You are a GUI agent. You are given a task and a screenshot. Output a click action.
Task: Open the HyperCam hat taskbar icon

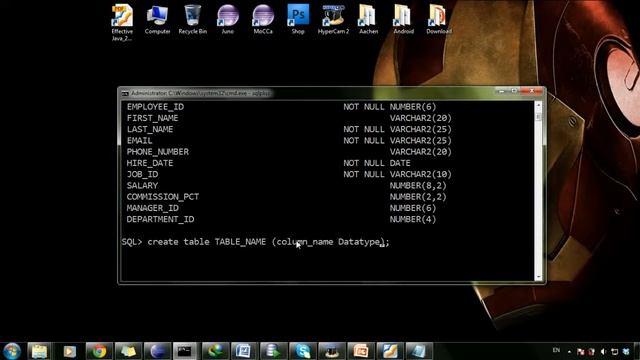pos(331,351)
